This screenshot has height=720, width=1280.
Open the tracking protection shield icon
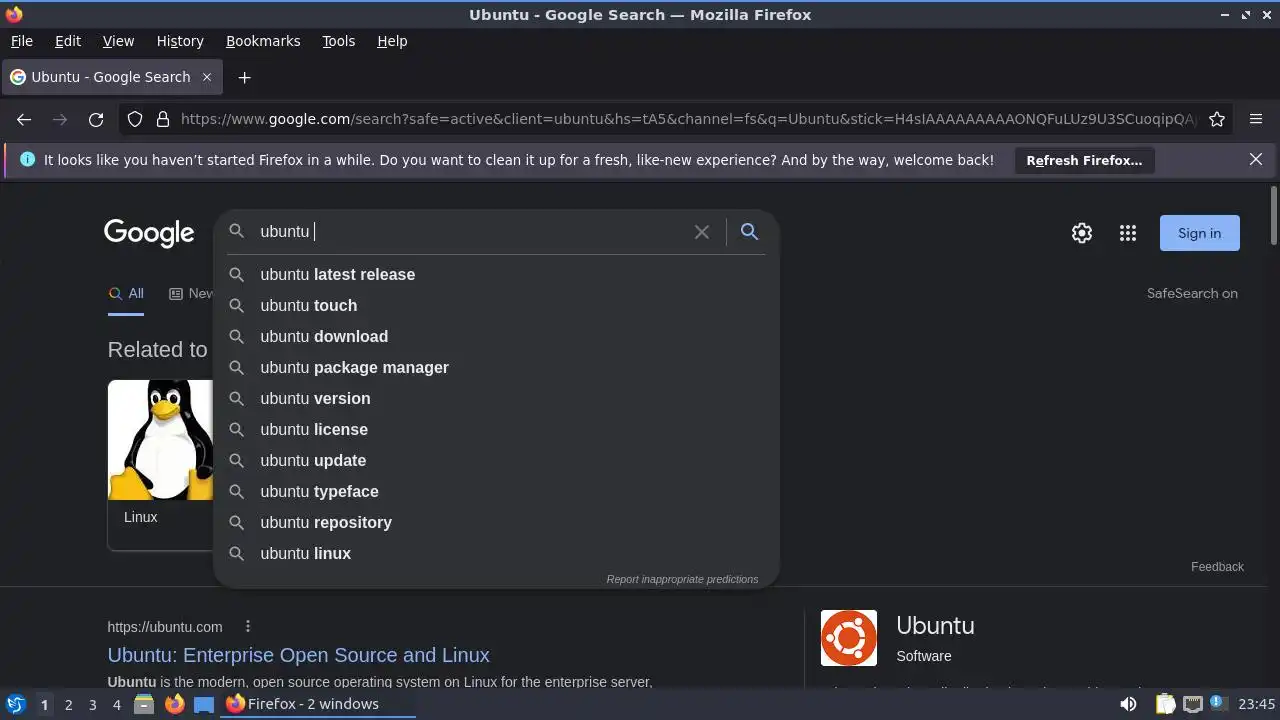(x=135, y=119)
